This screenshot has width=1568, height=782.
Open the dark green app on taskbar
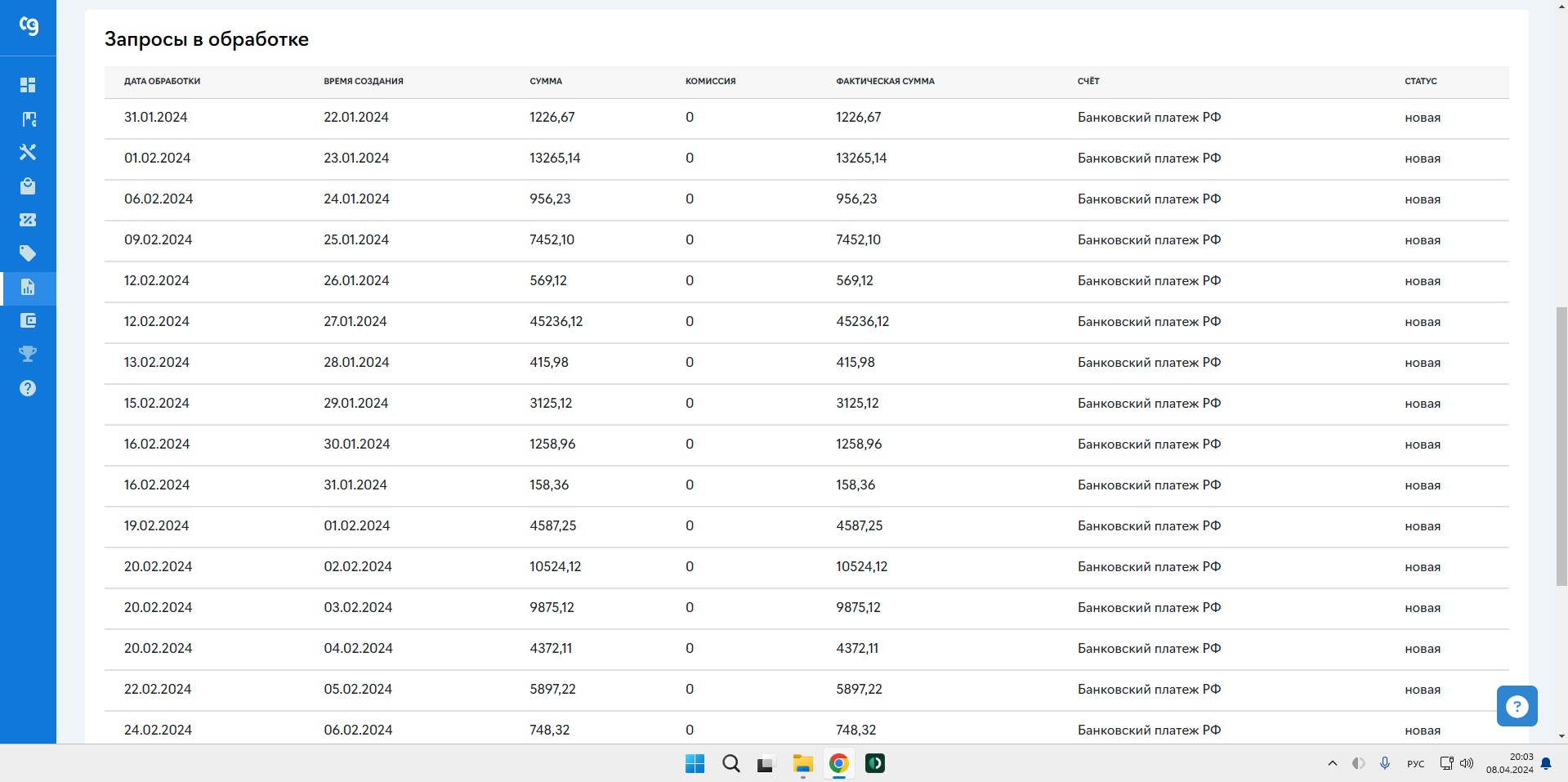(875, 763)
